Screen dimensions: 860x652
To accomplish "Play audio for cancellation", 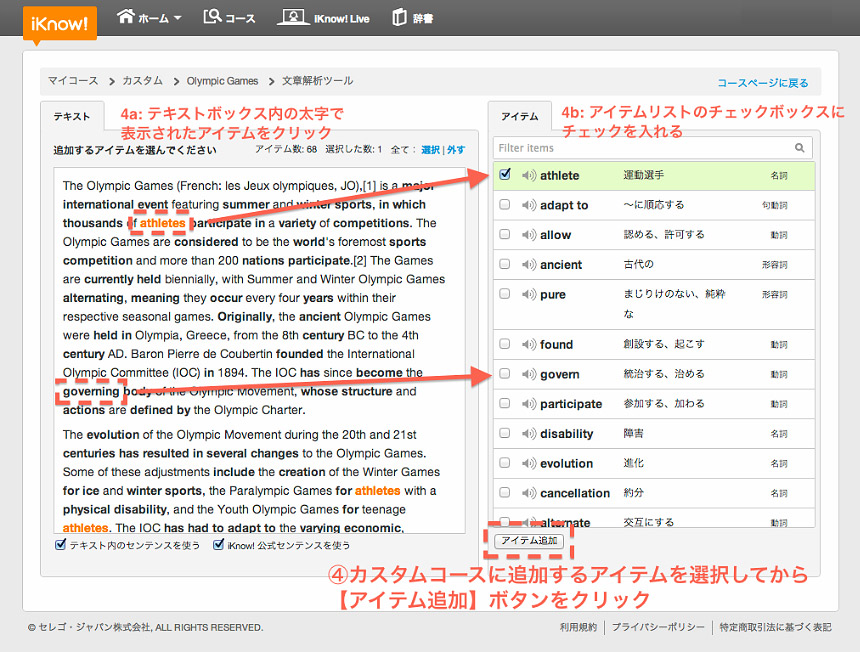I will 529,493.
